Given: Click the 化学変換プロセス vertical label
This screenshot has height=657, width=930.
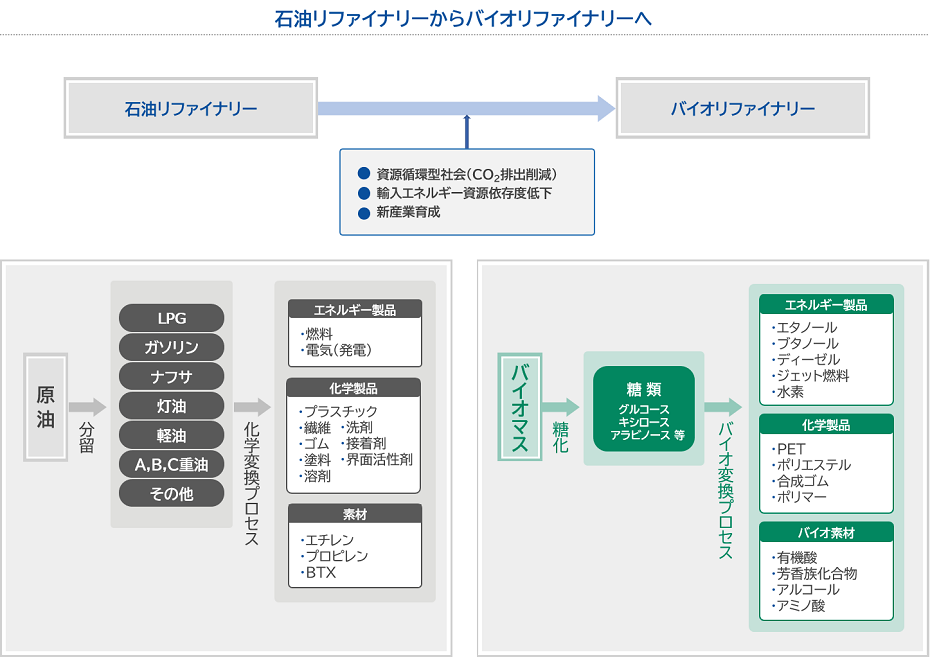Looking at the screenshot, I should [251, 483].
